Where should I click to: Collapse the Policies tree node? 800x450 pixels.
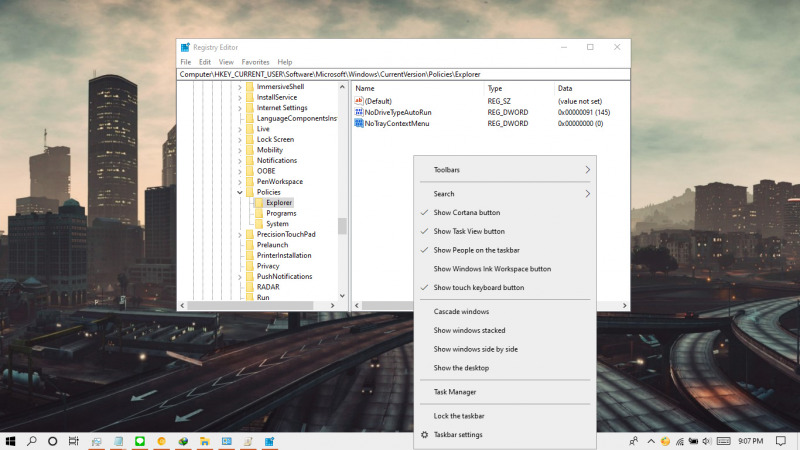(x=240, y=192)
